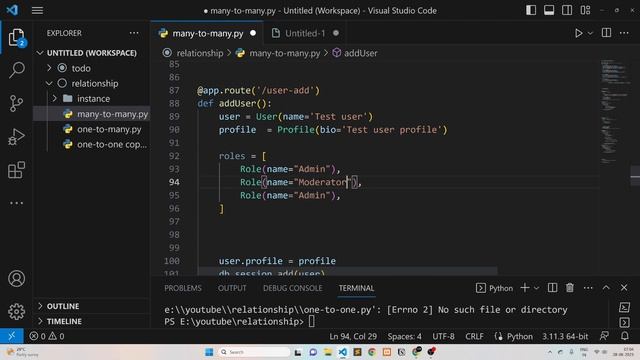Switch to Problems panel tab
640x360 pixels.
pos(183,288)
